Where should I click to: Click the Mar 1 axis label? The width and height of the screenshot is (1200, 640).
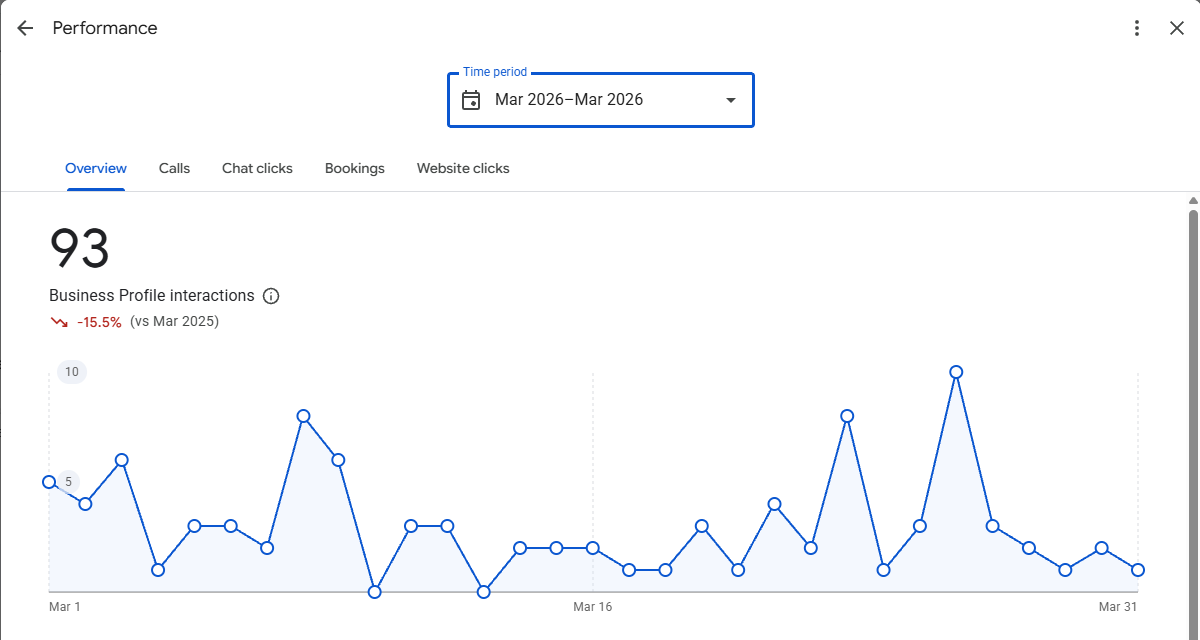pyautogui.click(x=65, y=607)
